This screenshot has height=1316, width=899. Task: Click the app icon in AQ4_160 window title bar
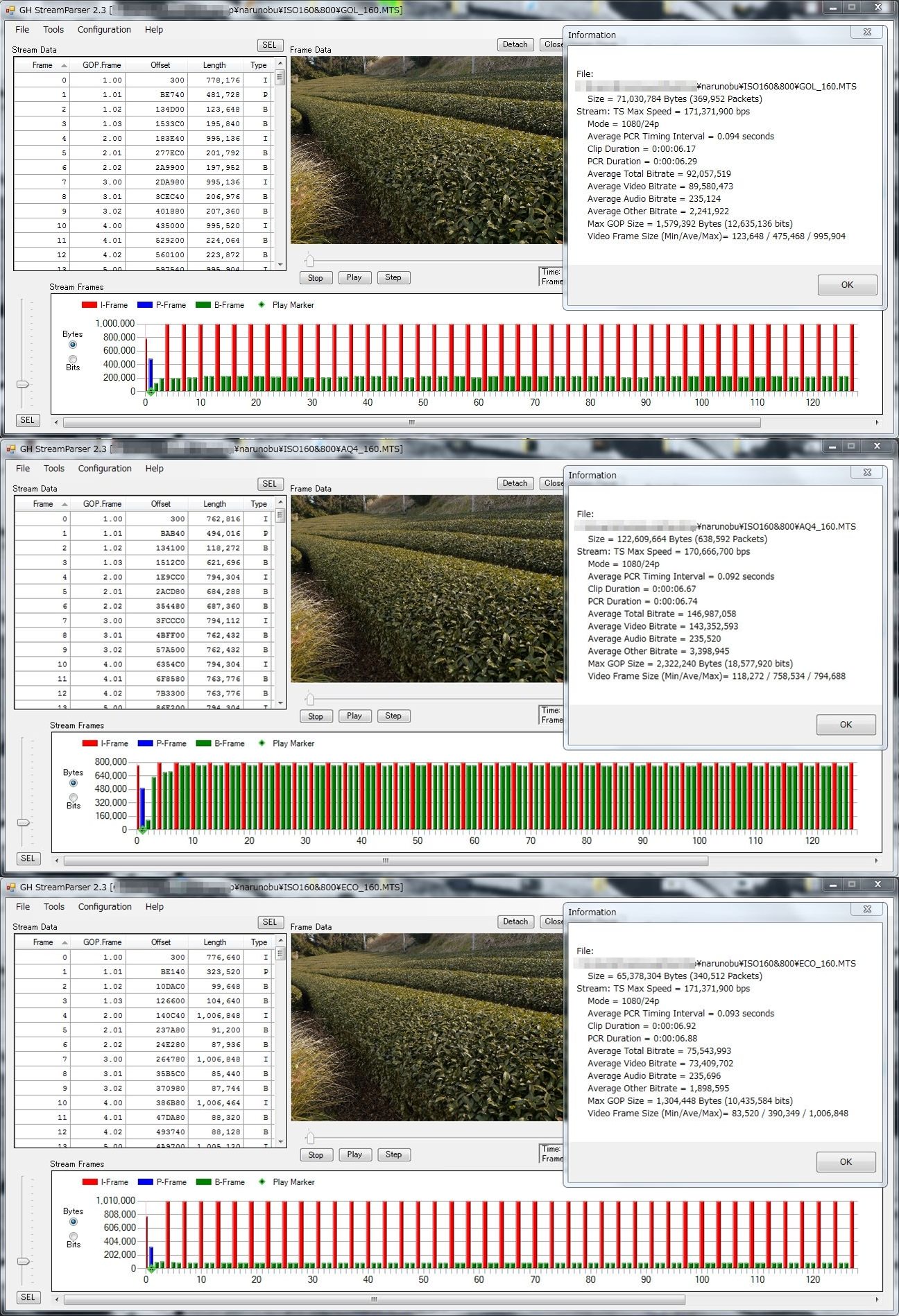pyautogui.click(x=10, y=449)
